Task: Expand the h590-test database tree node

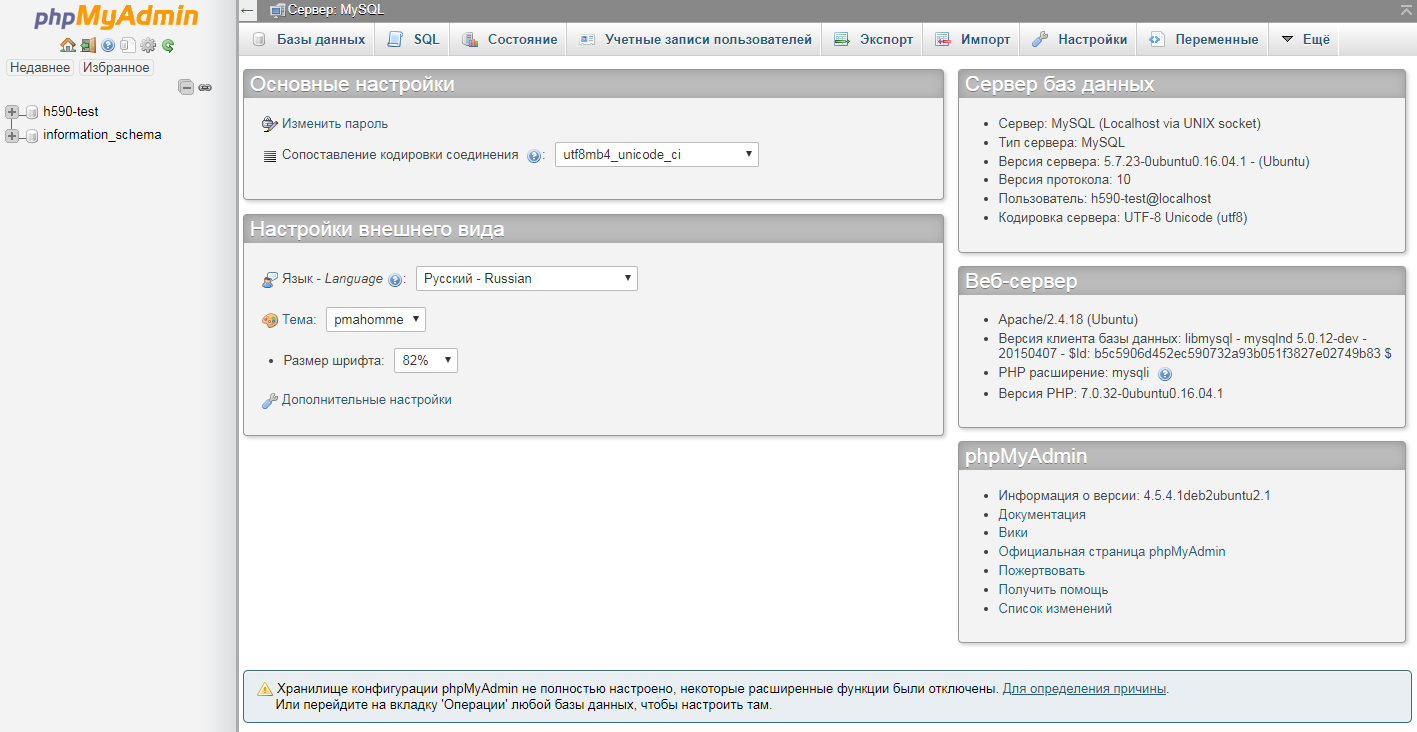Action: pyautogui.click(x=12, y=112)
